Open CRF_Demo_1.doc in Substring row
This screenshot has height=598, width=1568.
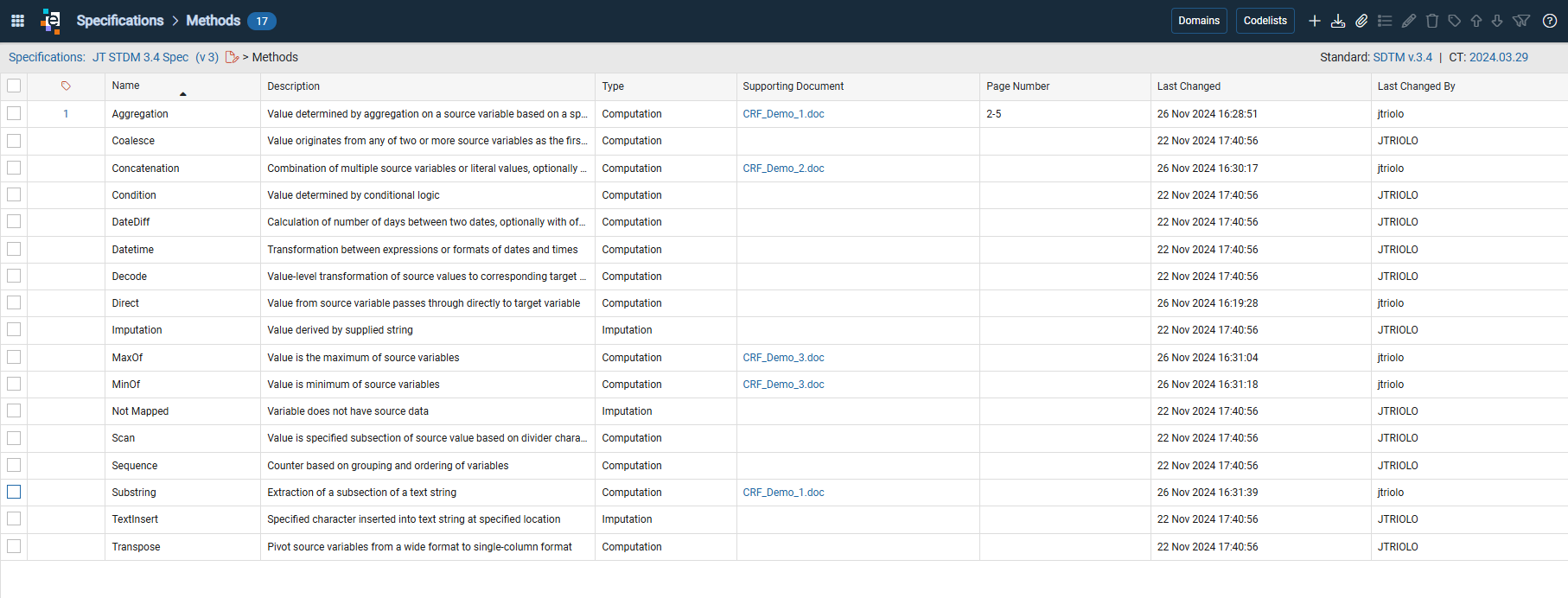coord(783,493)
